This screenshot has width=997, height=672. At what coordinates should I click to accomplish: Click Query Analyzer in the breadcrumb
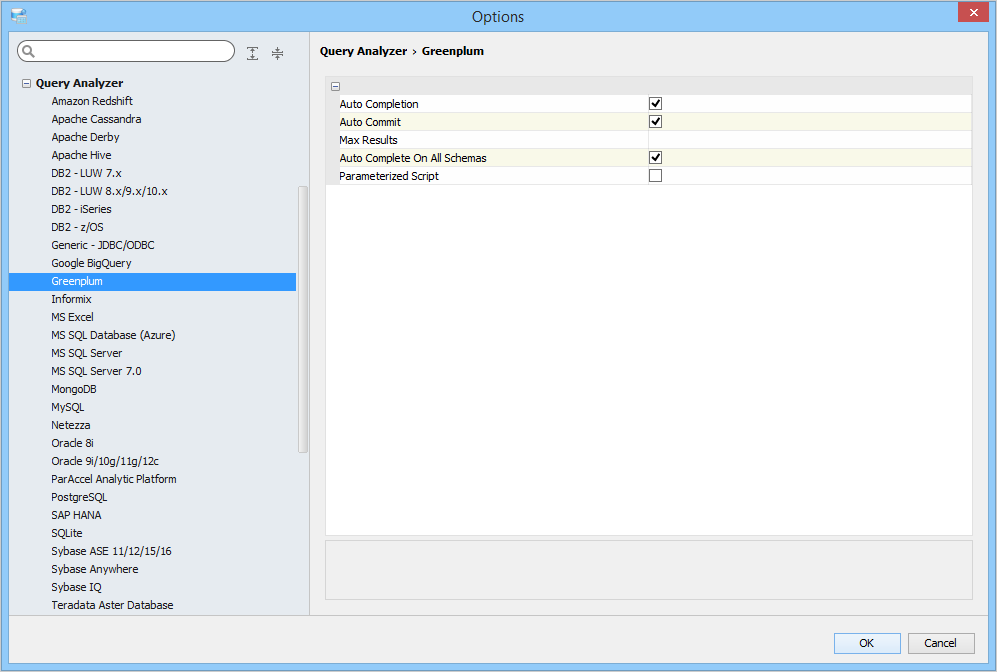(x=363, y=51)
